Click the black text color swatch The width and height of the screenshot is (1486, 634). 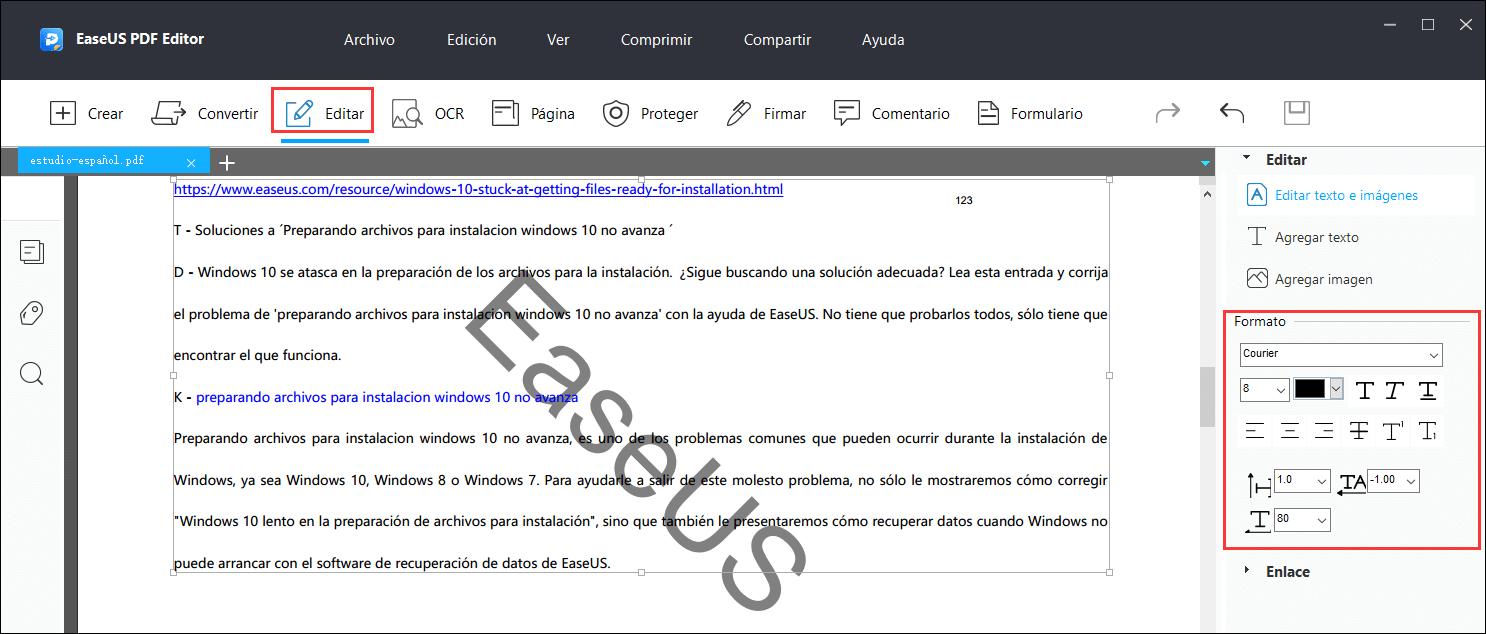pos(1310,390)
